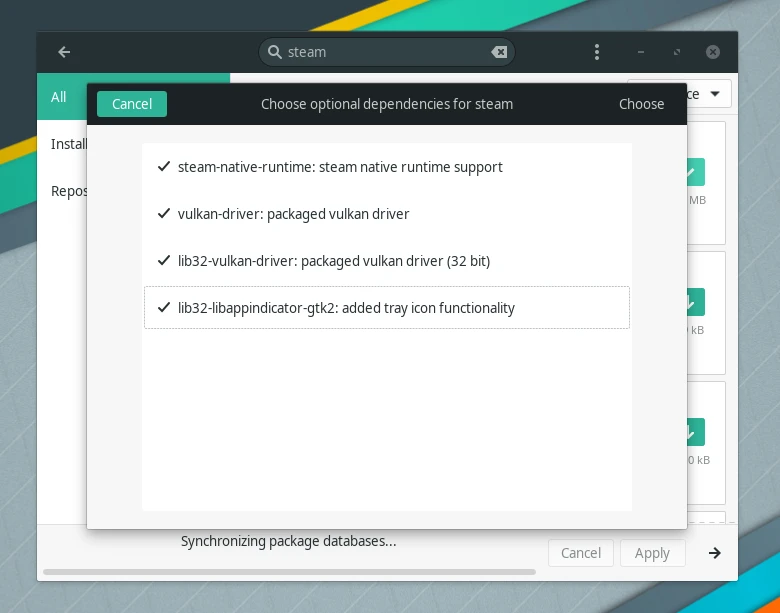Cancel the optional dependencies dialog

(x=132, y=104)
